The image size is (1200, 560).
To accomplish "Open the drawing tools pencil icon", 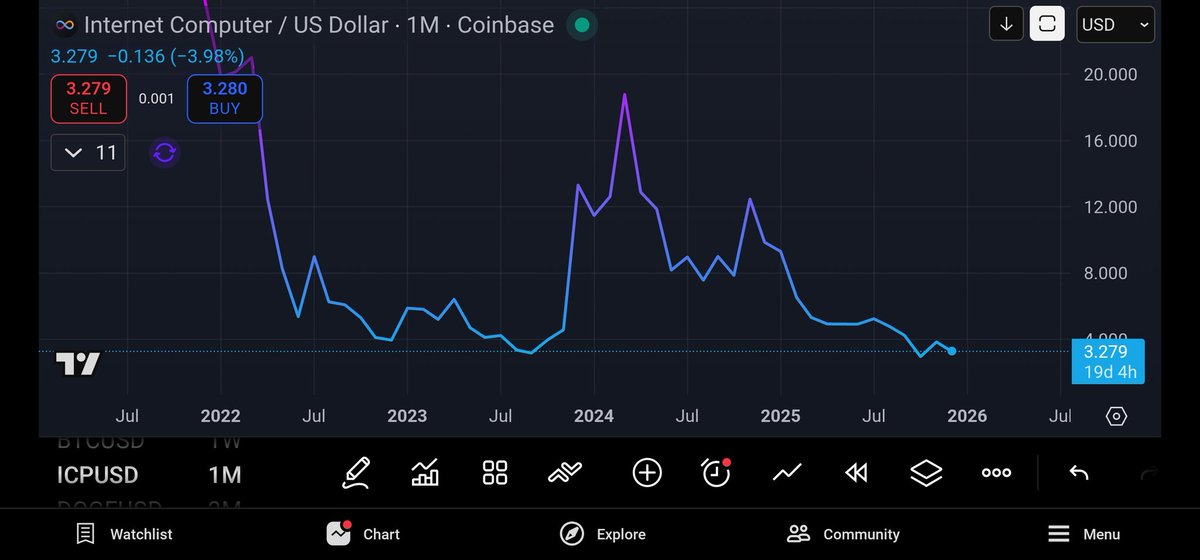I will tap(356, 472).
